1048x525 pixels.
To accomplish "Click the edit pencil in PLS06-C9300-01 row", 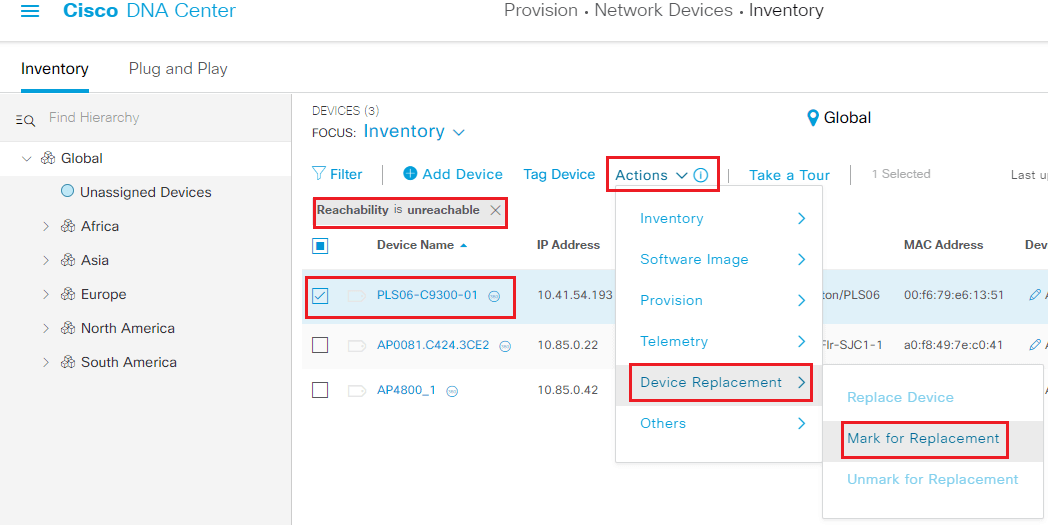I will pos(1035,295).
